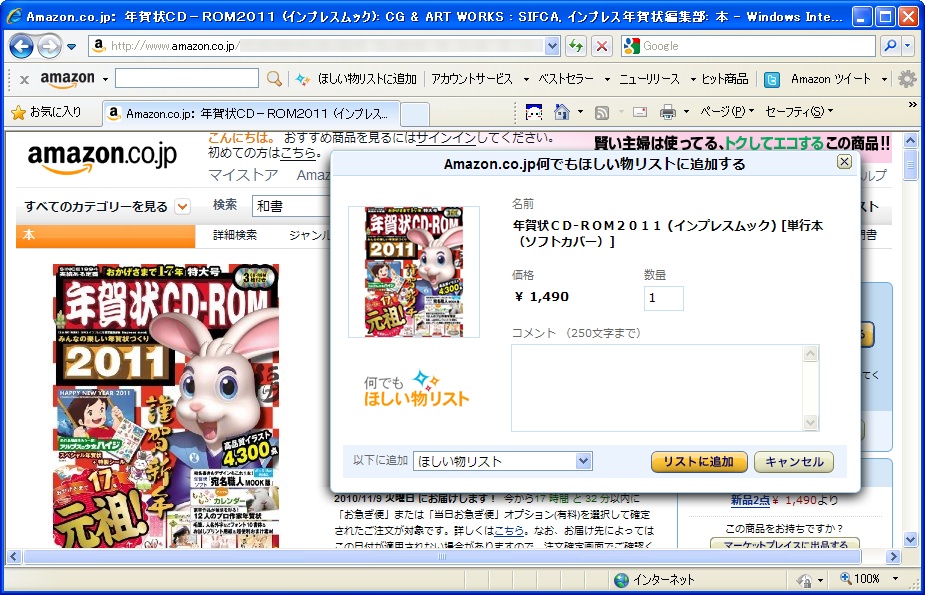Image resolution: width=925 pixels, height=595 pixels.
Task: Open the ベストセラー toolbar menu
Action: click(573, 79)
